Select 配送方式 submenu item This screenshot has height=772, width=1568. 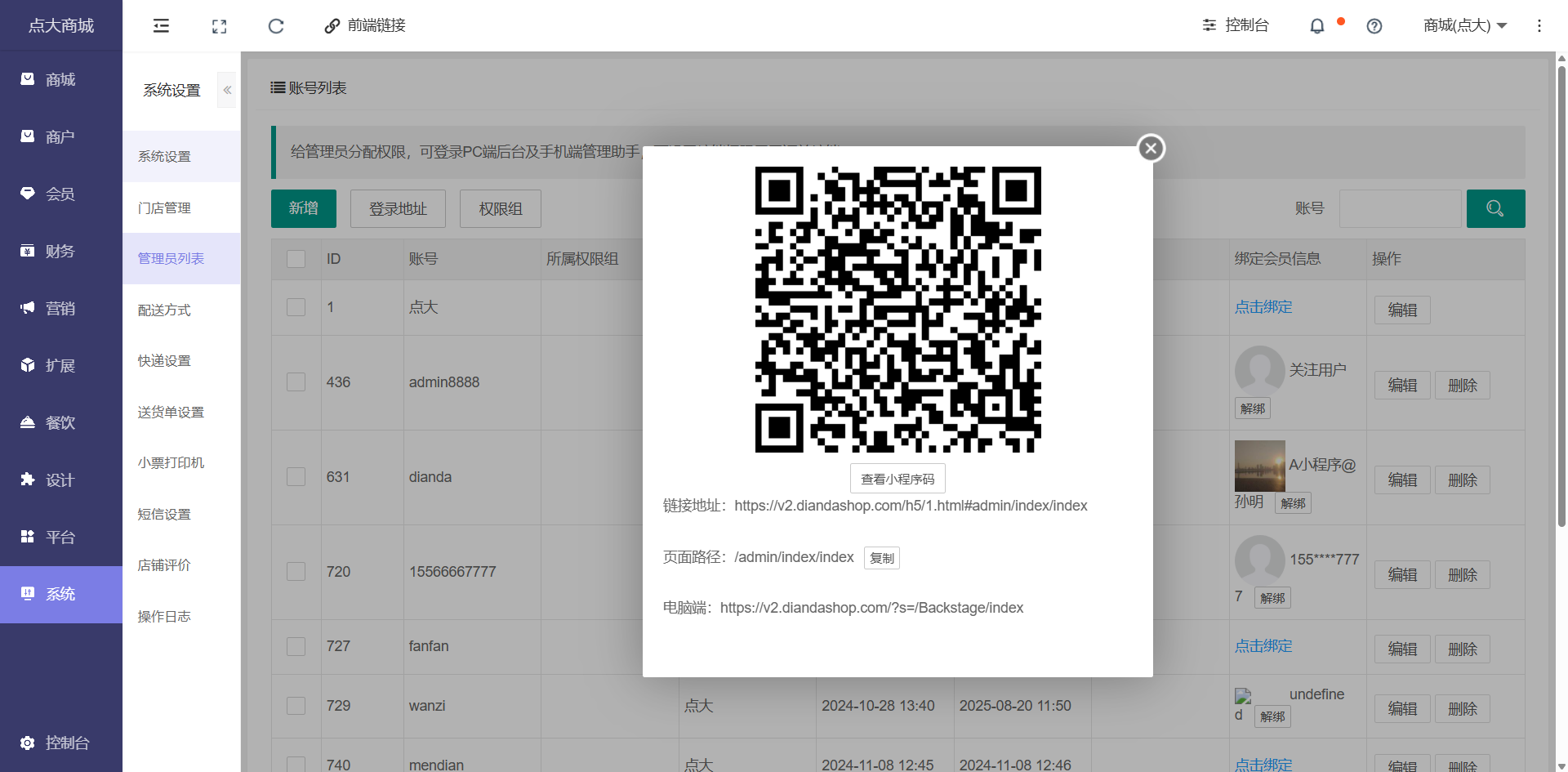coord(181,310)
